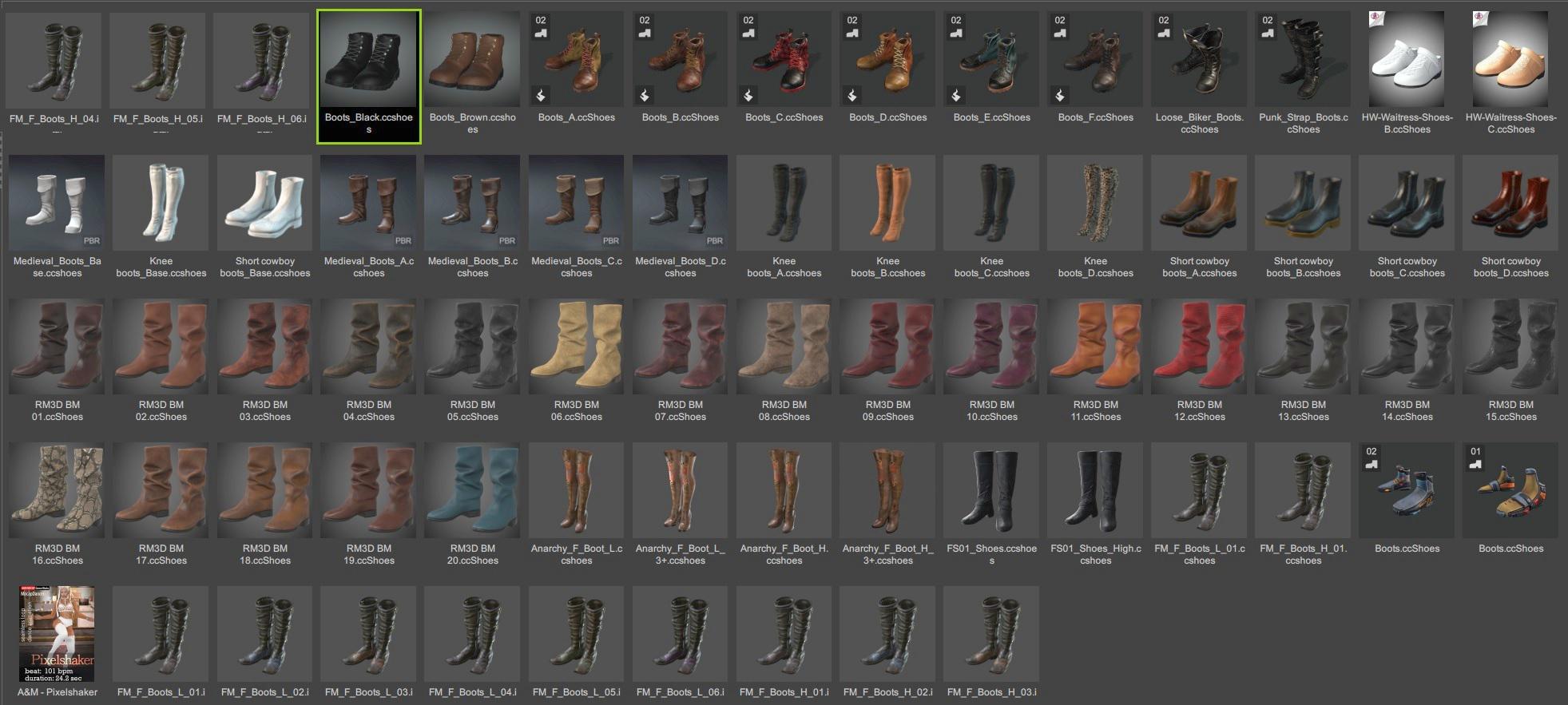
Task: Click the PBR badge on Medieval_Boots_A
Action: pyautogui.click(x=403, y=240)
